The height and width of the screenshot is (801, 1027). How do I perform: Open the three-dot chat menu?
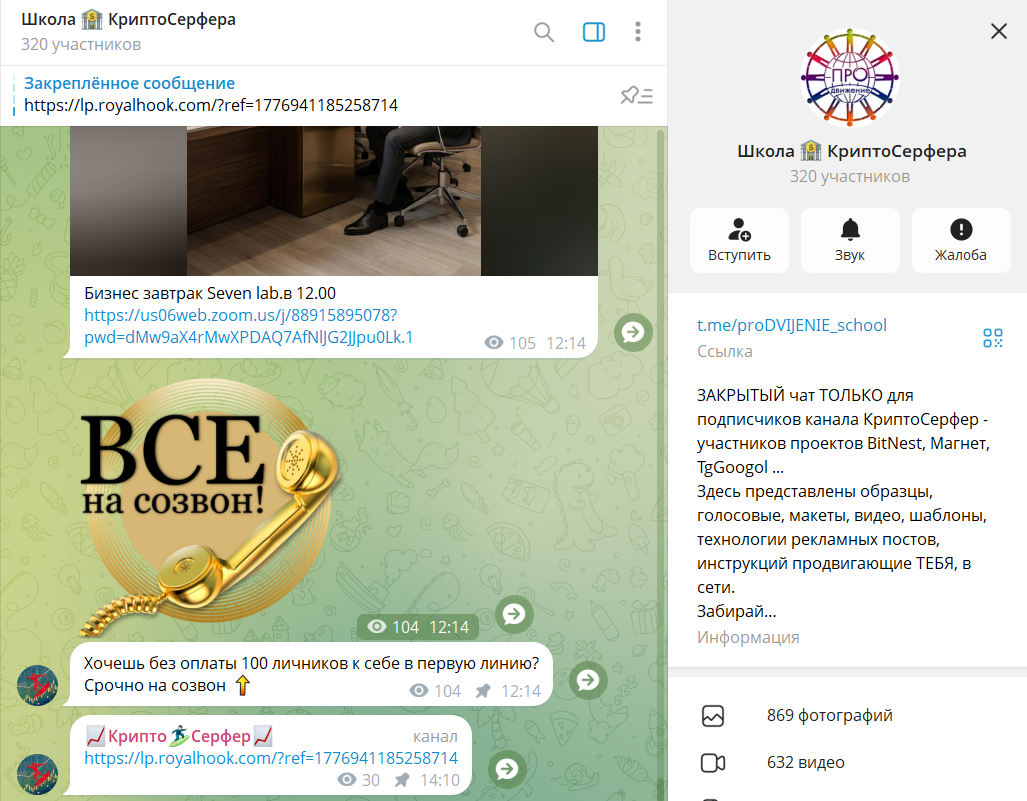coord(637,31)
